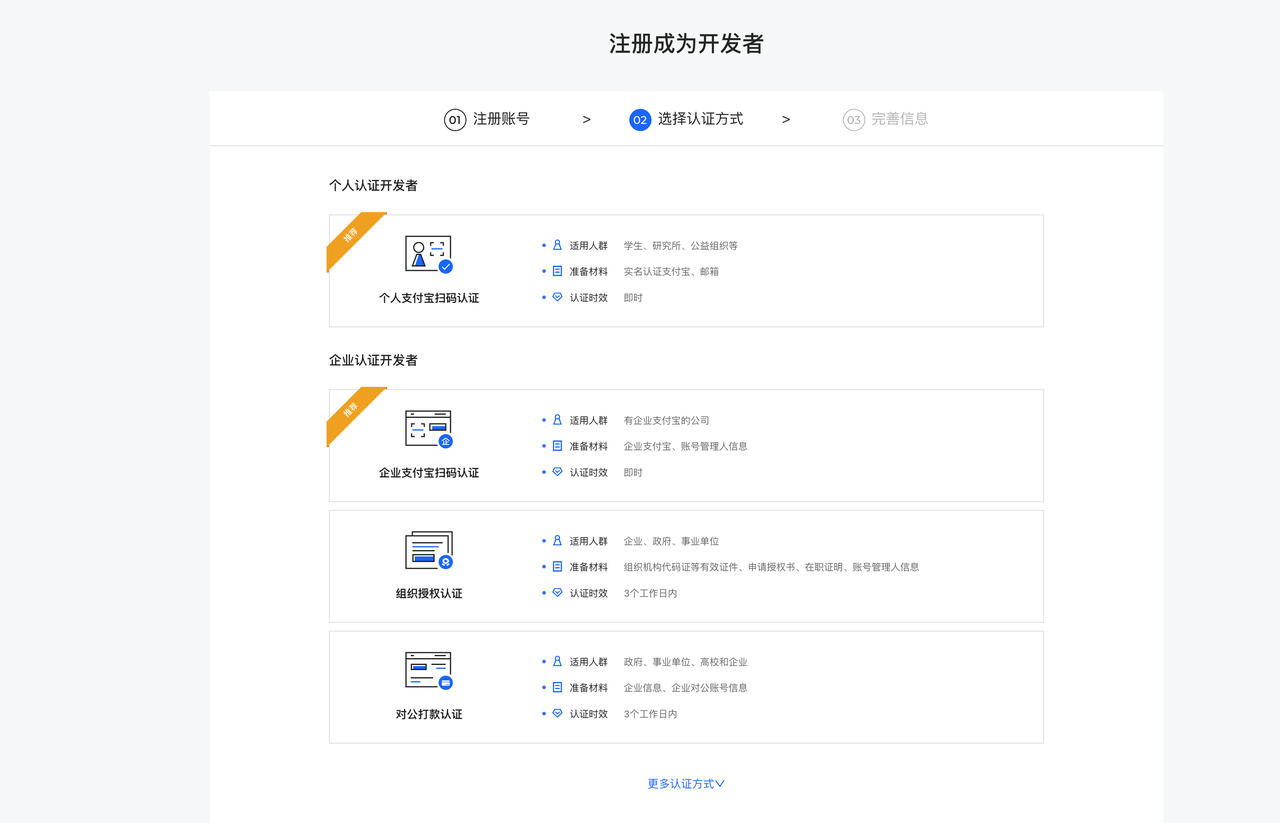Click 3个工作日内 in 组织授权认证 card

[x=650, y=594]
